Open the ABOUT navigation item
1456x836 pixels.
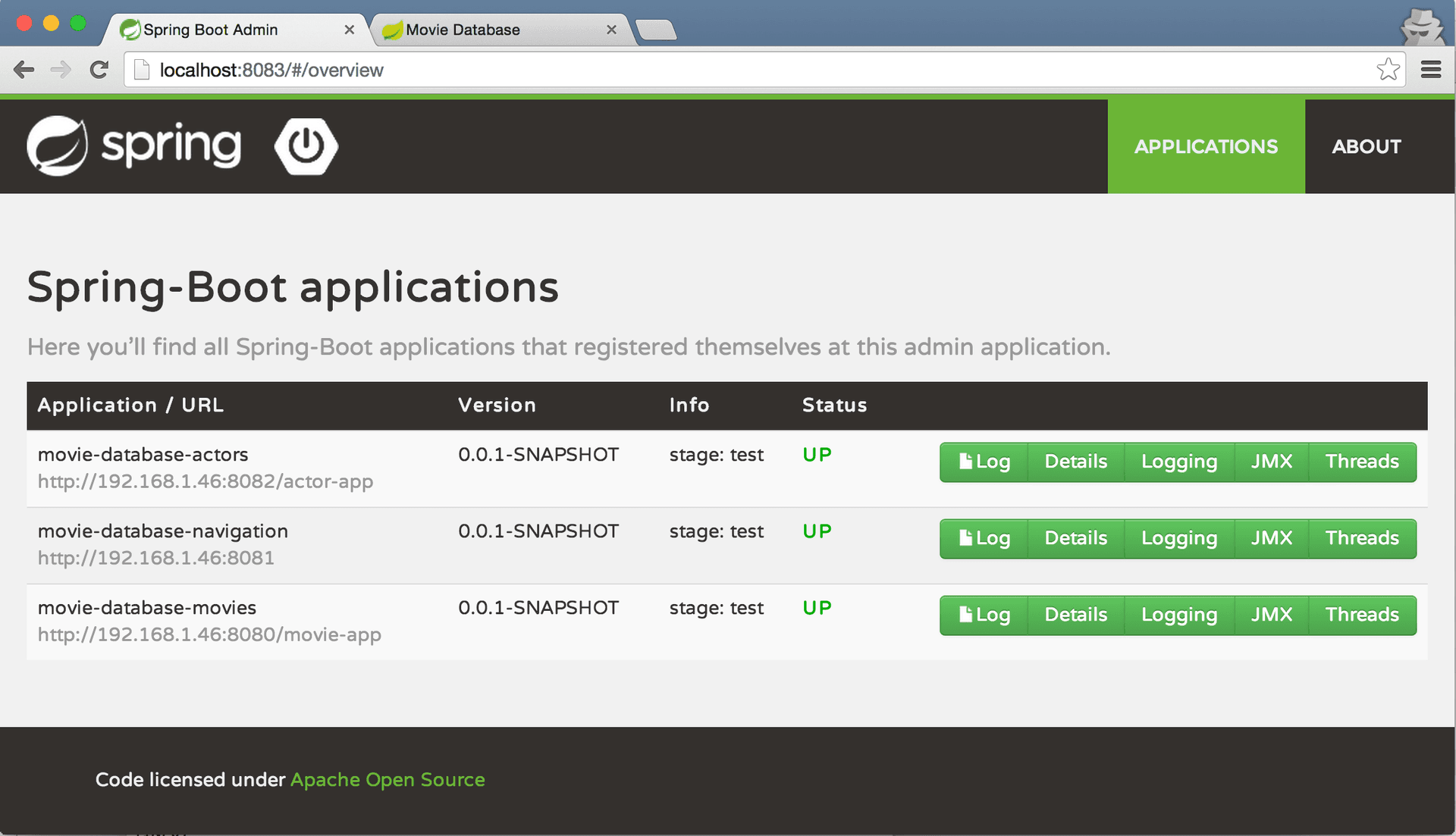[x=1367, y=146]
